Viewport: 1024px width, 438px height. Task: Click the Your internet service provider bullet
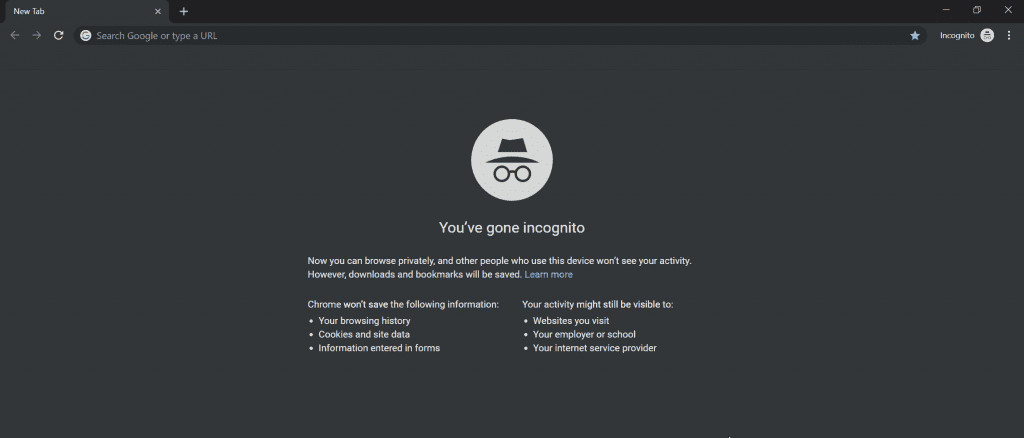[594, 348]
